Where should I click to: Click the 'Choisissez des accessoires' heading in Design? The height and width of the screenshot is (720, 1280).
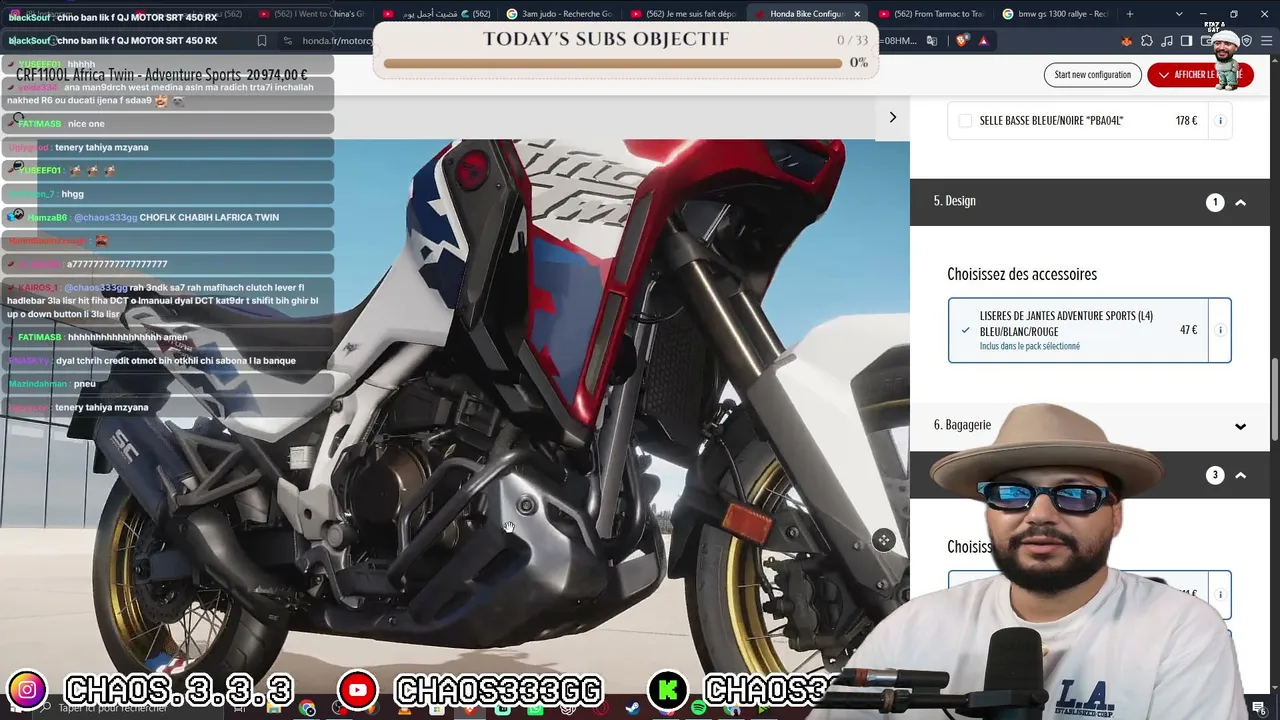pos(1022,274)
